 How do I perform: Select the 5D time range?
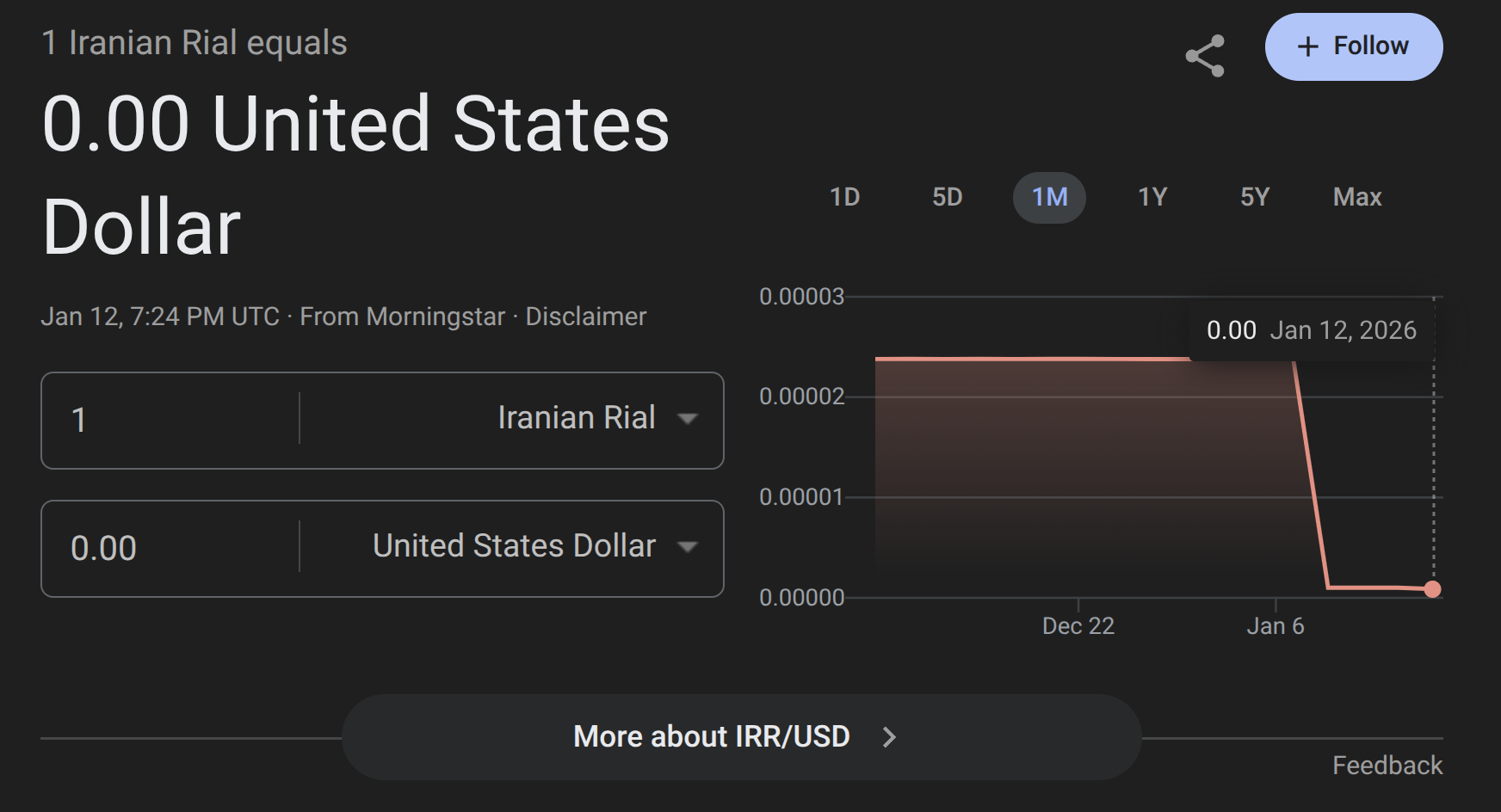(947, 197)
